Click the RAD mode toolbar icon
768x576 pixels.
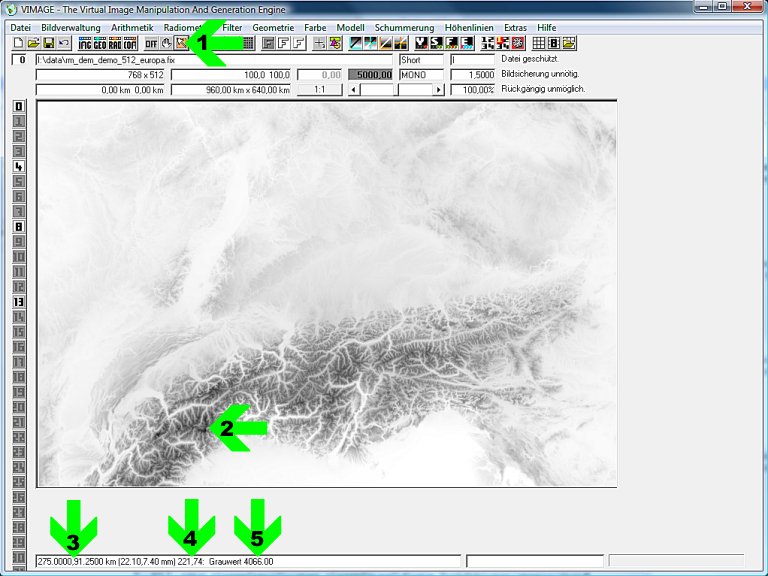click(115, 43)
